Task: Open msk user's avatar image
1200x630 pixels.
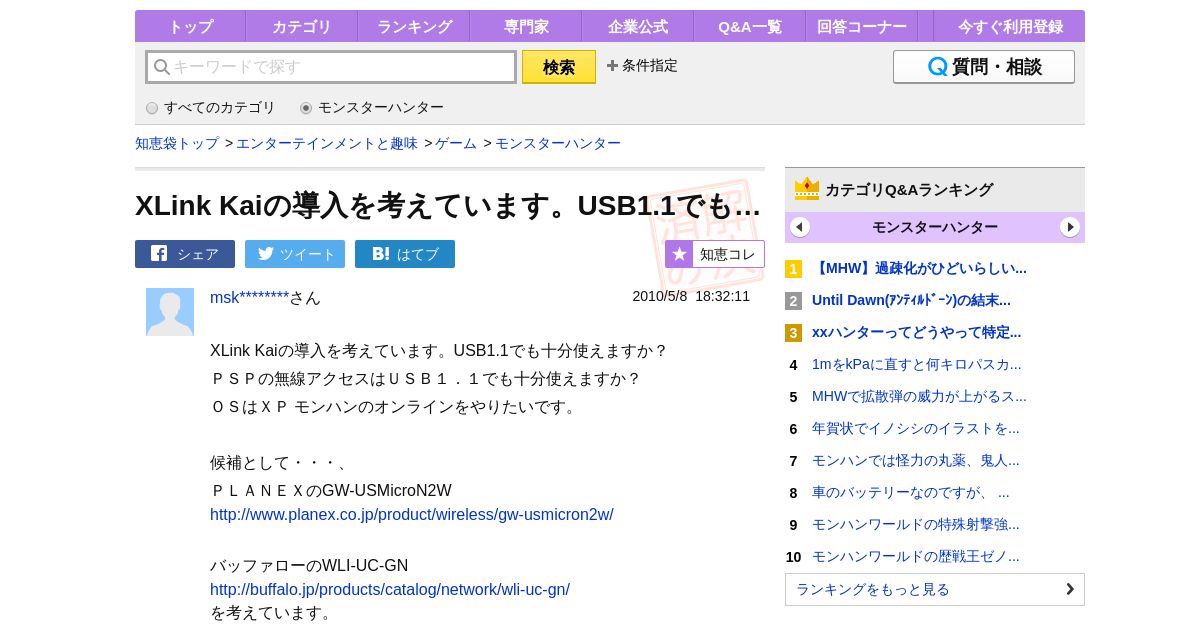Action: pos(170,312)
